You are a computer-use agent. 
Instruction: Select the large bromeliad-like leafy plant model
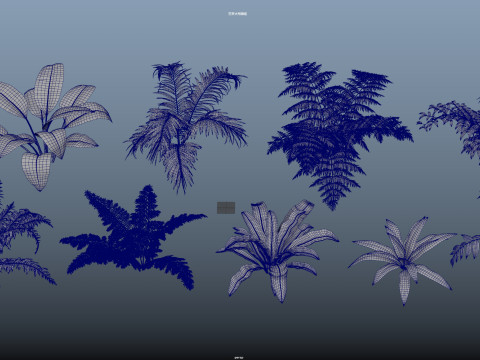click(x=278, y=251)
